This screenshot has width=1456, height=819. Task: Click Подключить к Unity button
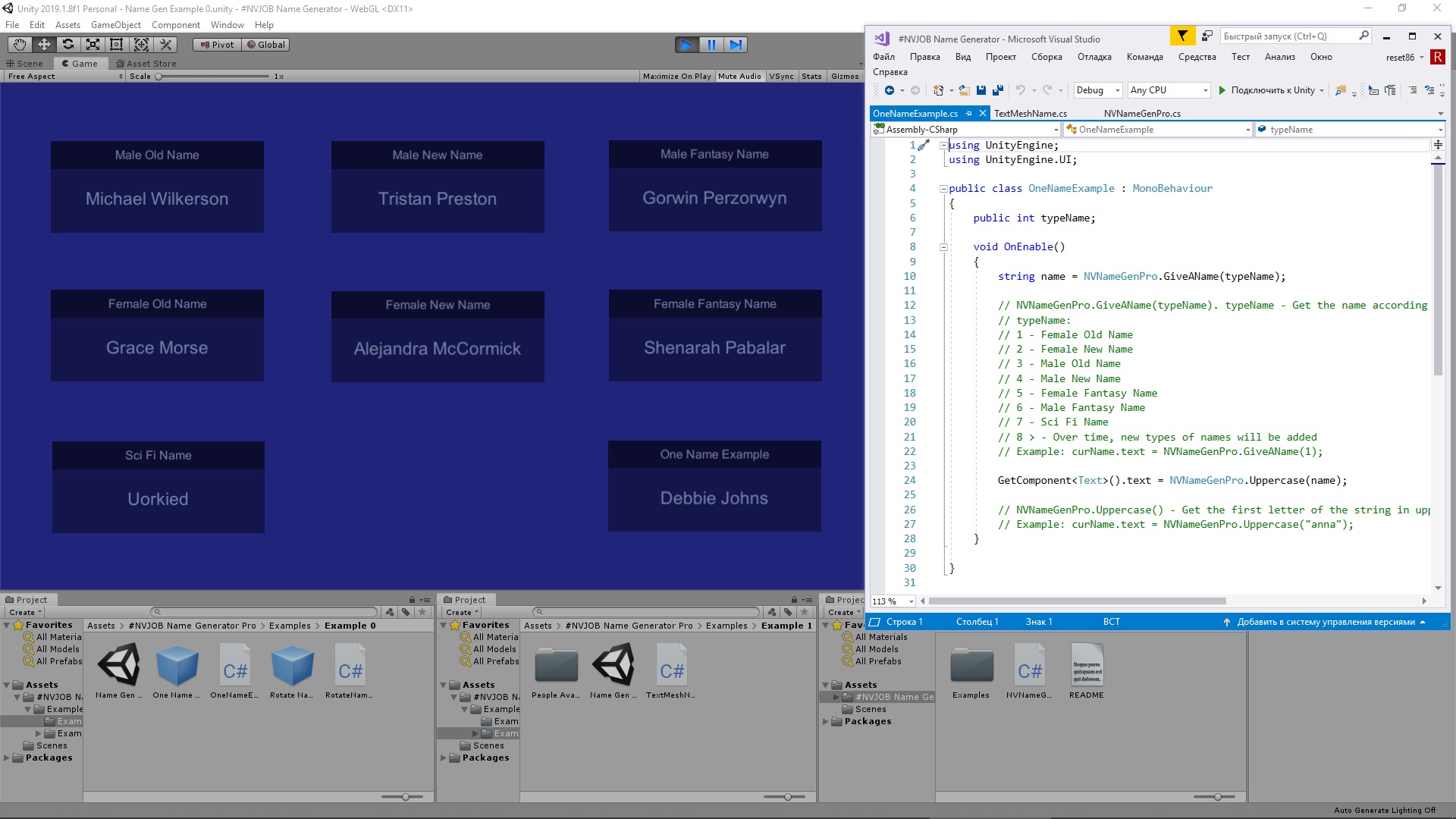click(1269, 90)
